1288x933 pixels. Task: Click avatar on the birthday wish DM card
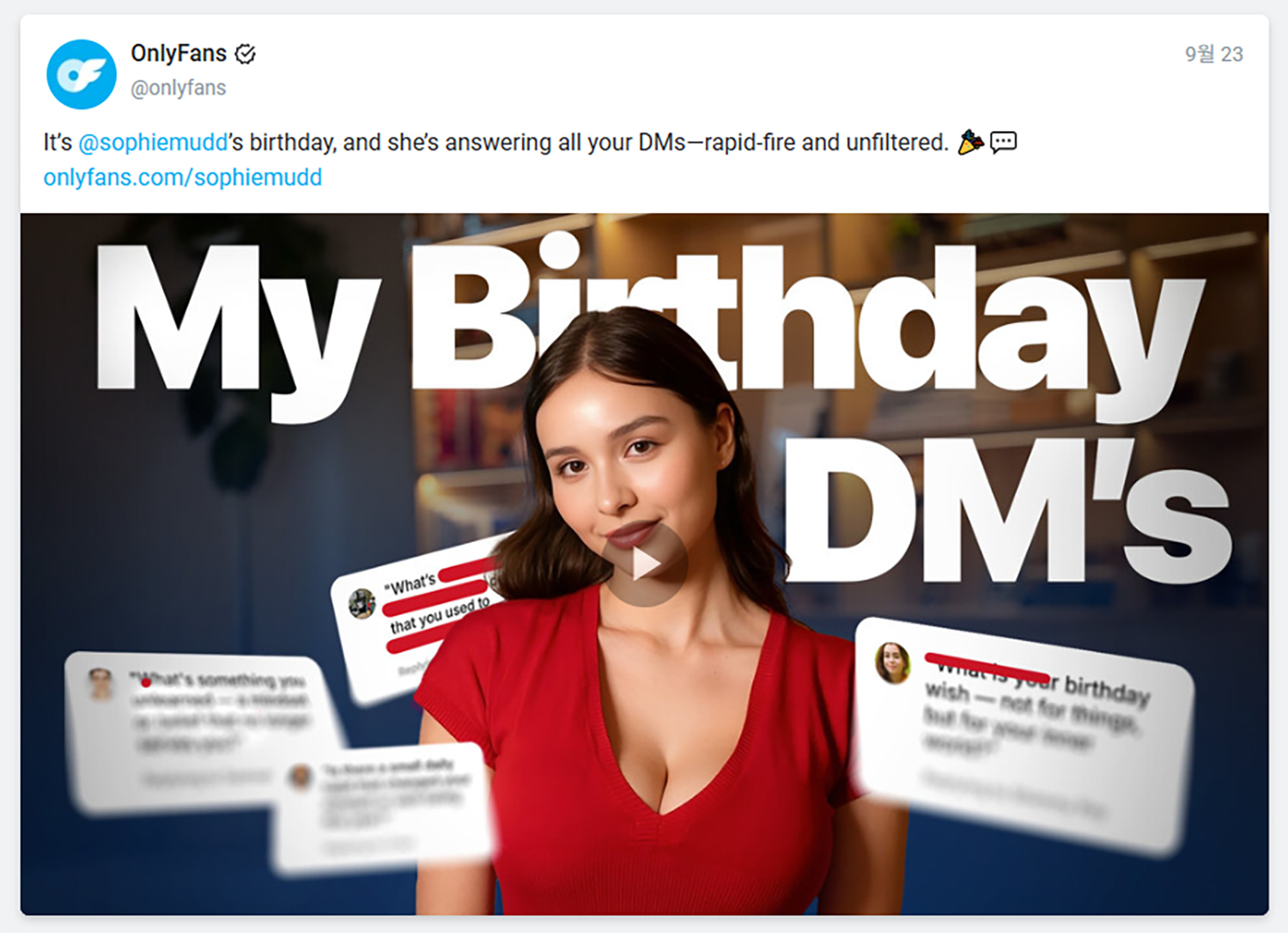[x=892, y=663]
